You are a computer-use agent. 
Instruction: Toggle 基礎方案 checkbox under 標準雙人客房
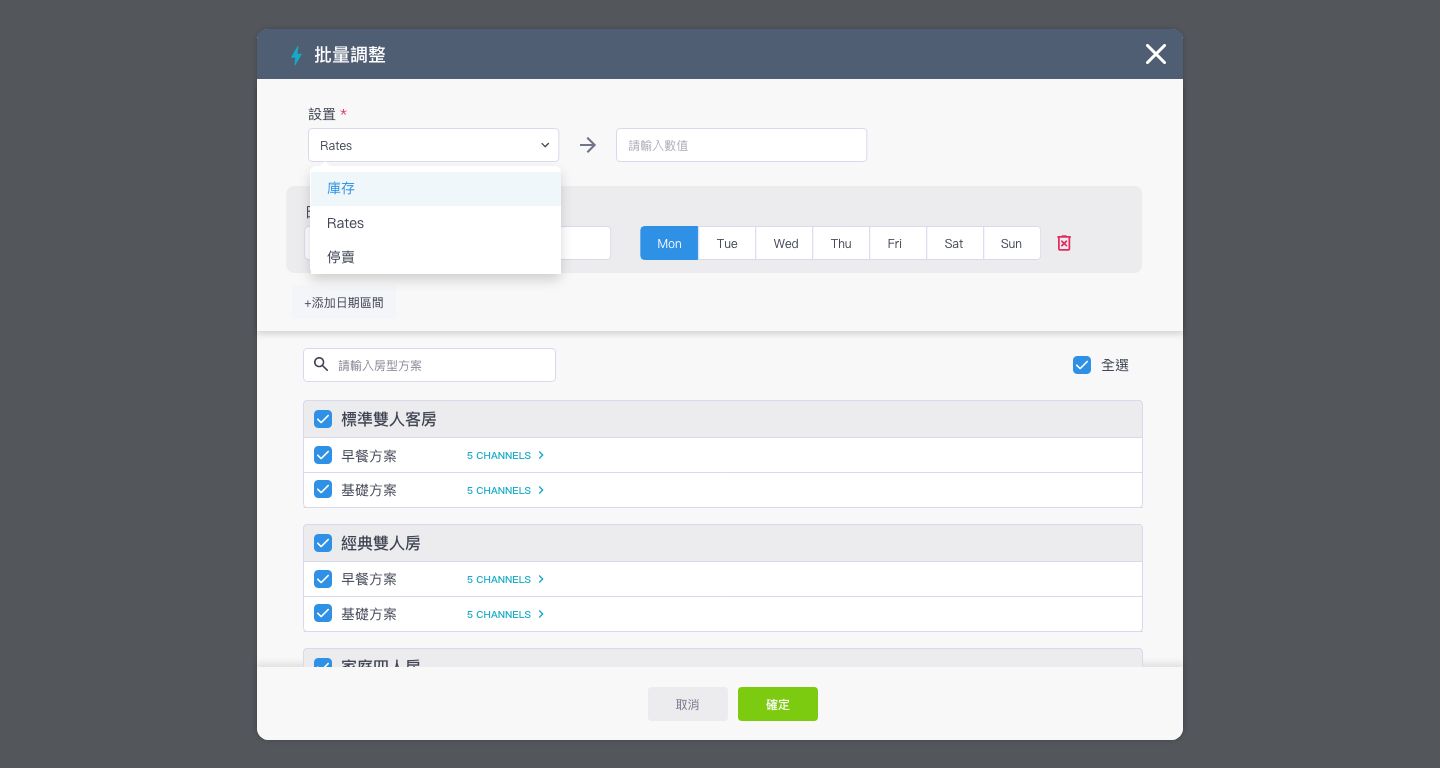pyautogui.click(x=323, y=490)
